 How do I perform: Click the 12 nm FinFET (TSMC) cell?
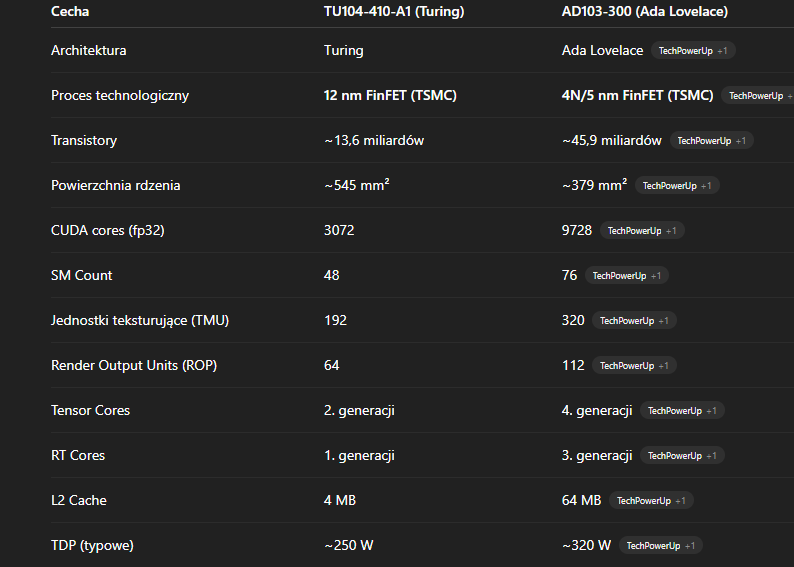397,96
